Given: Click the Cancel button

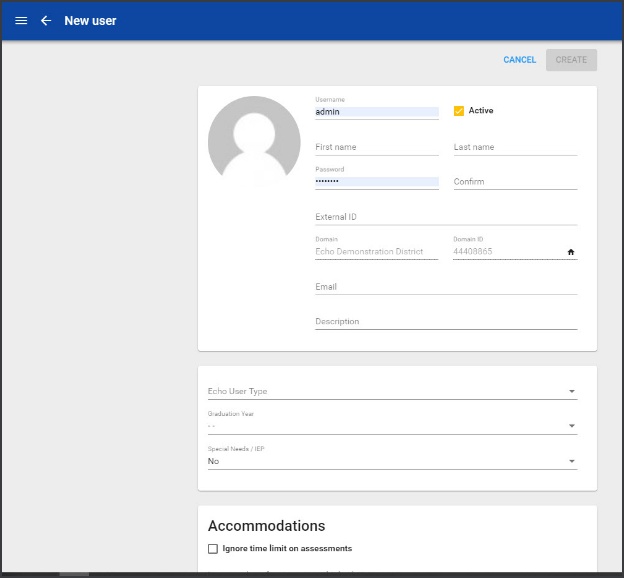Looking at the screenshot, I should (519, 60).
